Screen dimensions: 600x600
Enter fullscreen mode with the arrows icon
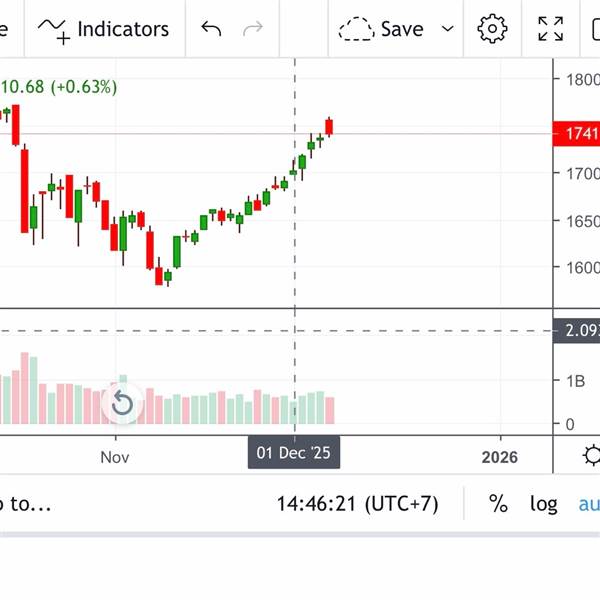(551, 29)
